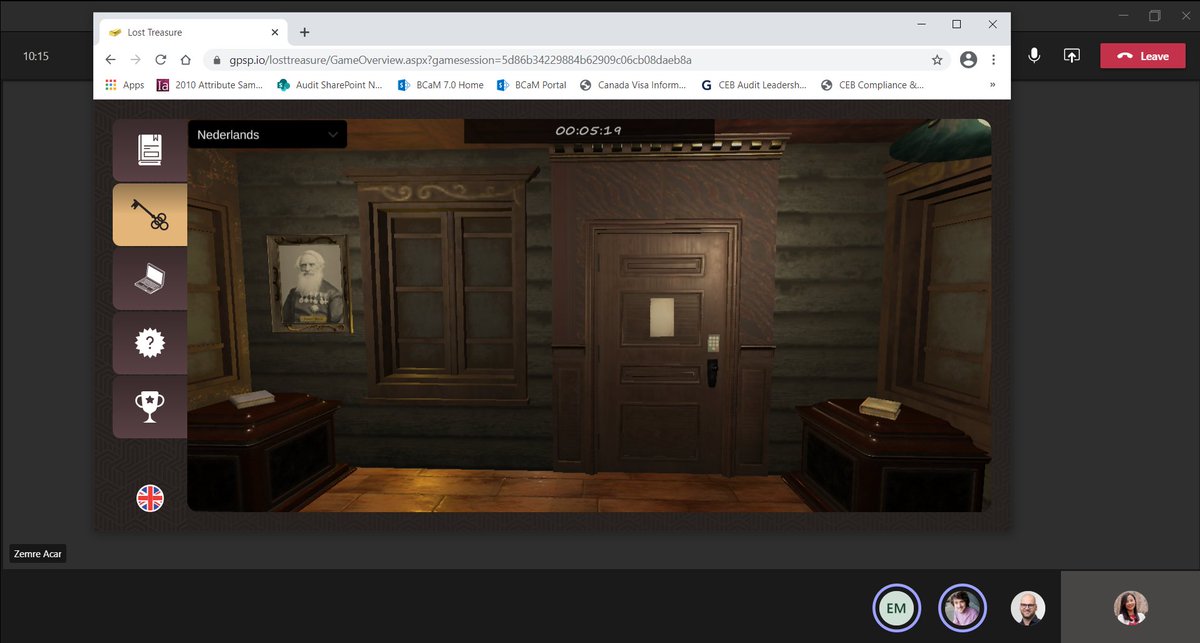1200x643 pixels.
Task: Select the EM participant avatar
Action: pyautogui.click(x=896, y=608)
